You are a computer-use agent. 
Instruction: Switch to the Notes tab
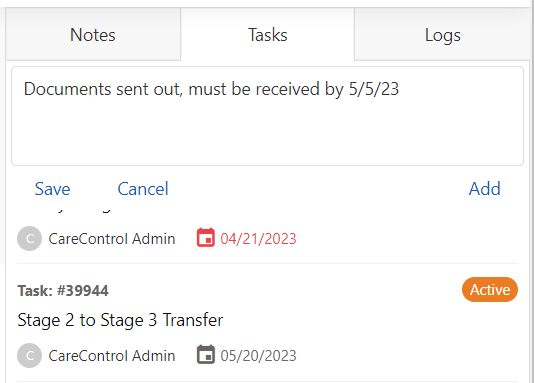tap(93, 35)
